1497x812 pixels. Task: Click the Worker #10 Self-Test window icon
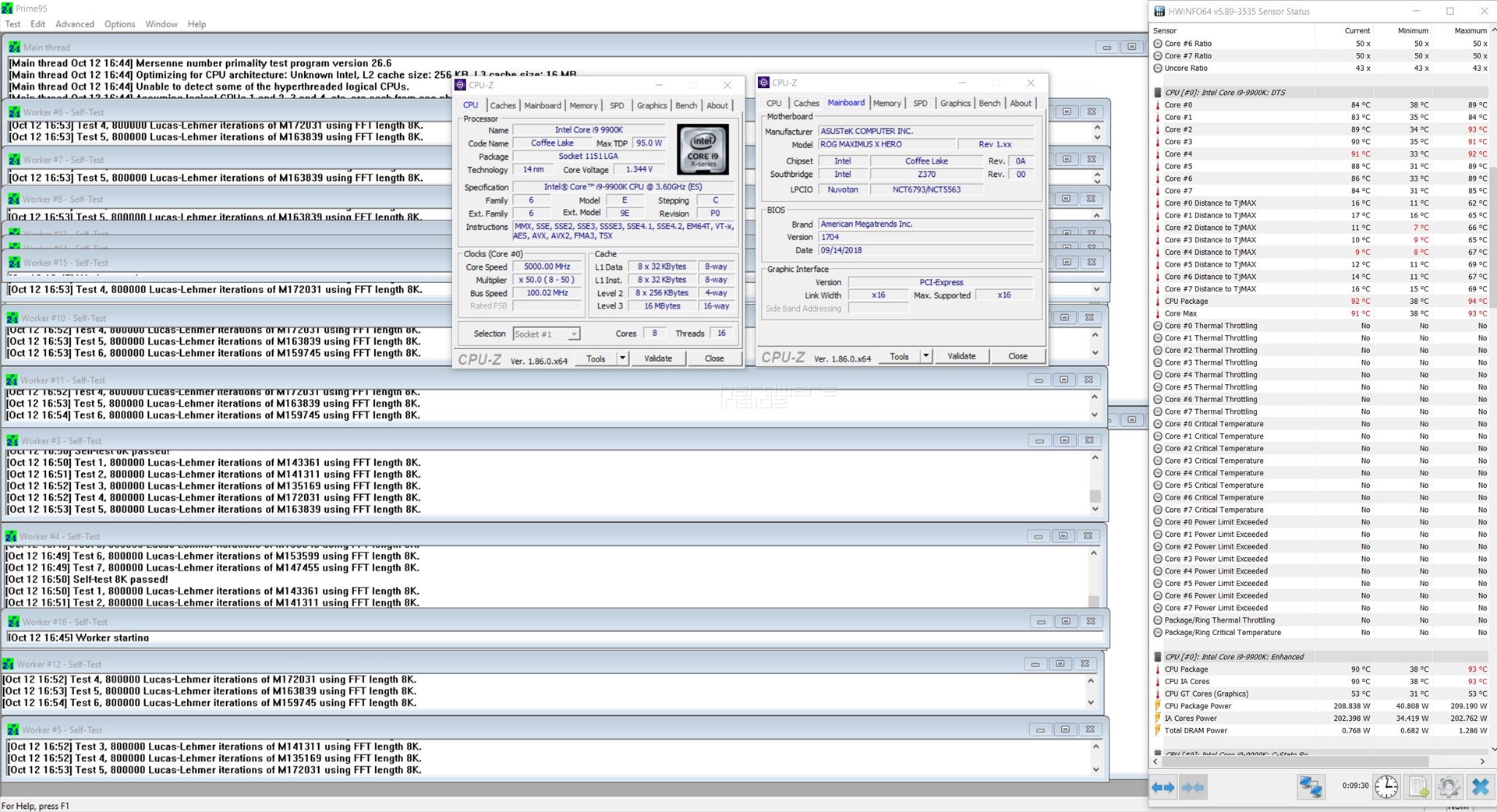(12, 318)
